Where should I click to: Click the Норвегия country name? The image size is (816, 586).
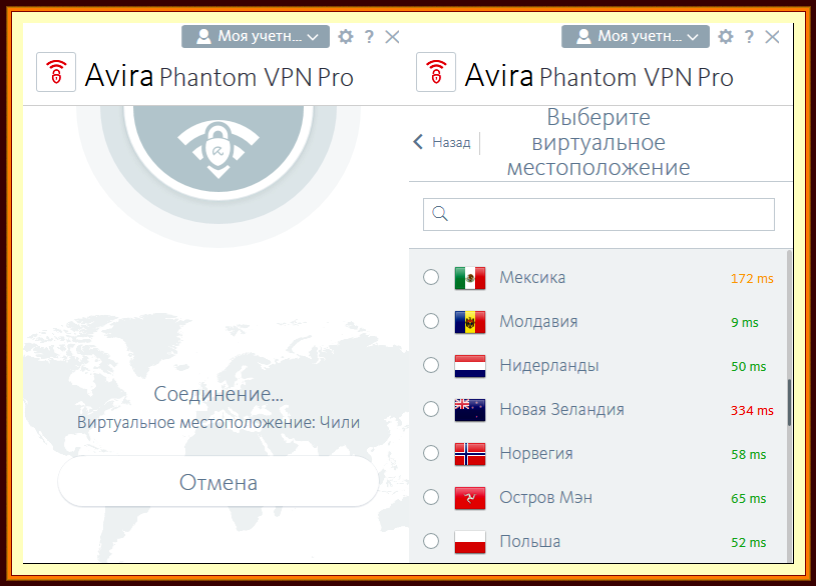536,453
